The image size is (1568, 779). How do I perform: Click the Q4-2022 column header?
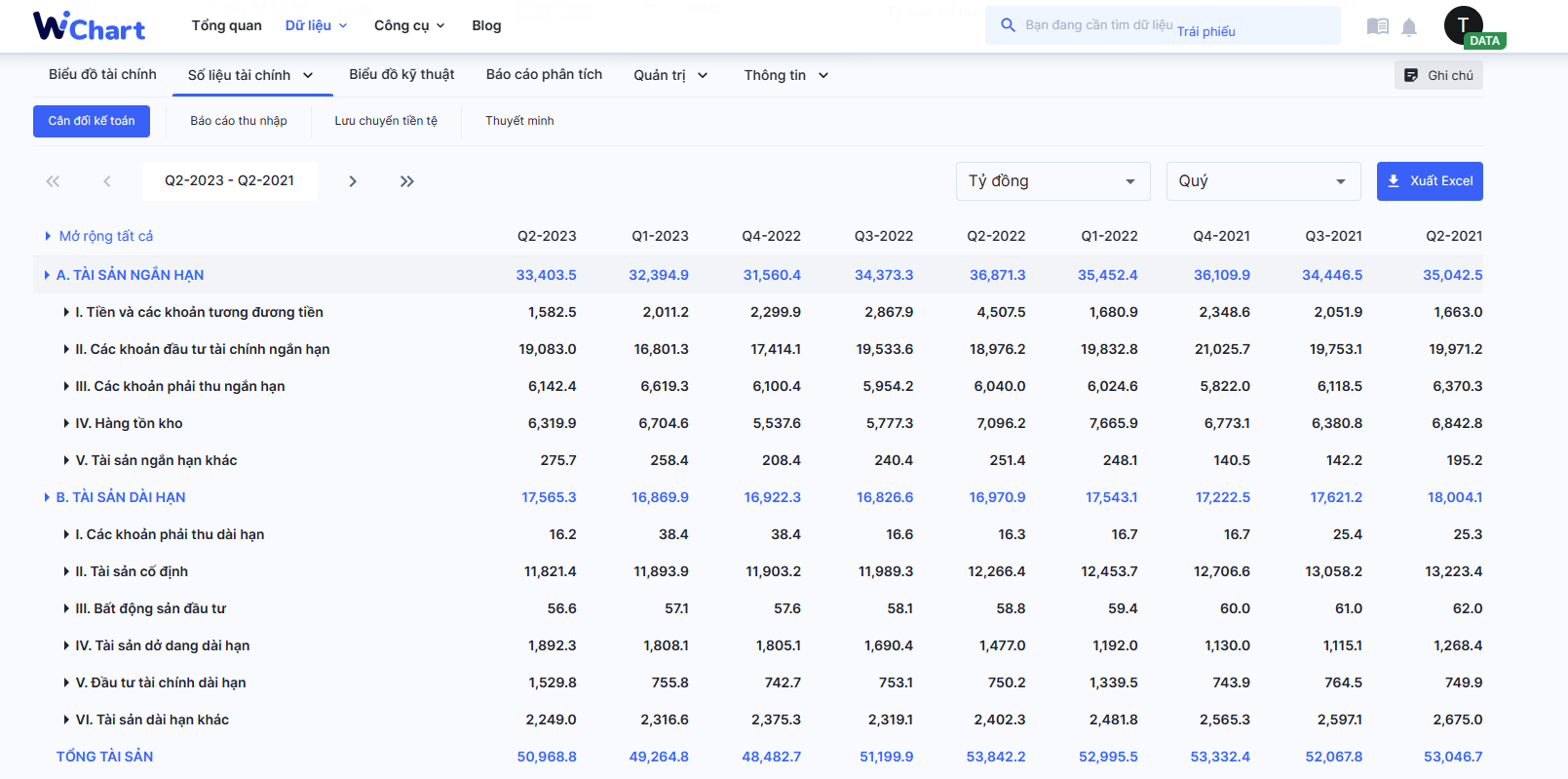[x=771, y=236]
